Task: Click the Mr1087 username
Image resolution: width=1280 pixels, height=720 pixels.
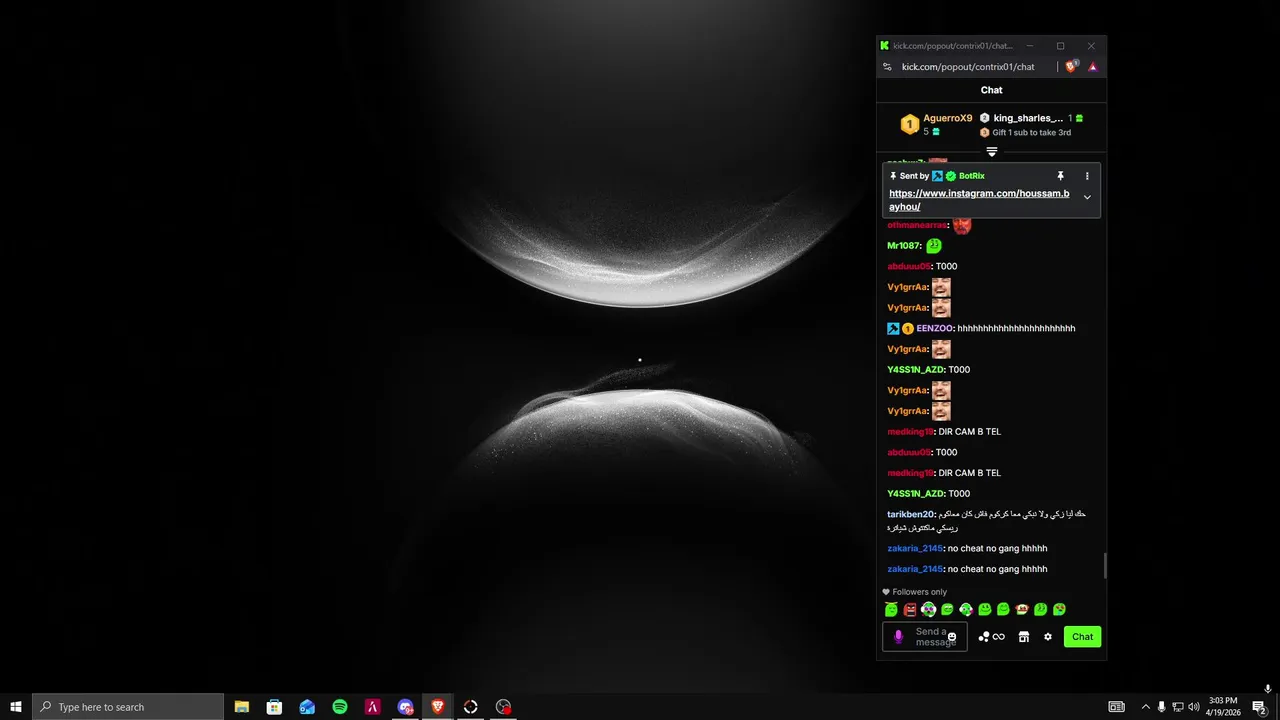Action: 904,246
